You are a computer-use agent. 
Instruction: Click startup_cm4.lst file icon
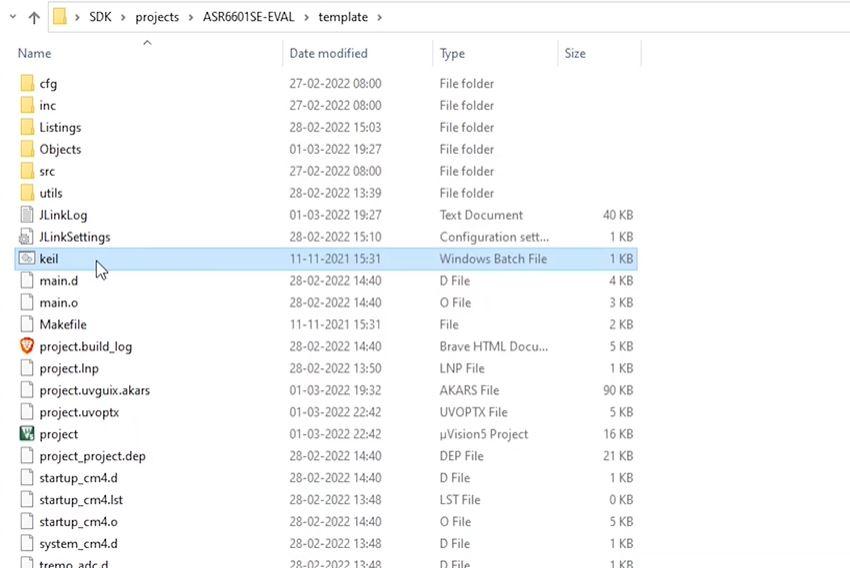point(27,499)
